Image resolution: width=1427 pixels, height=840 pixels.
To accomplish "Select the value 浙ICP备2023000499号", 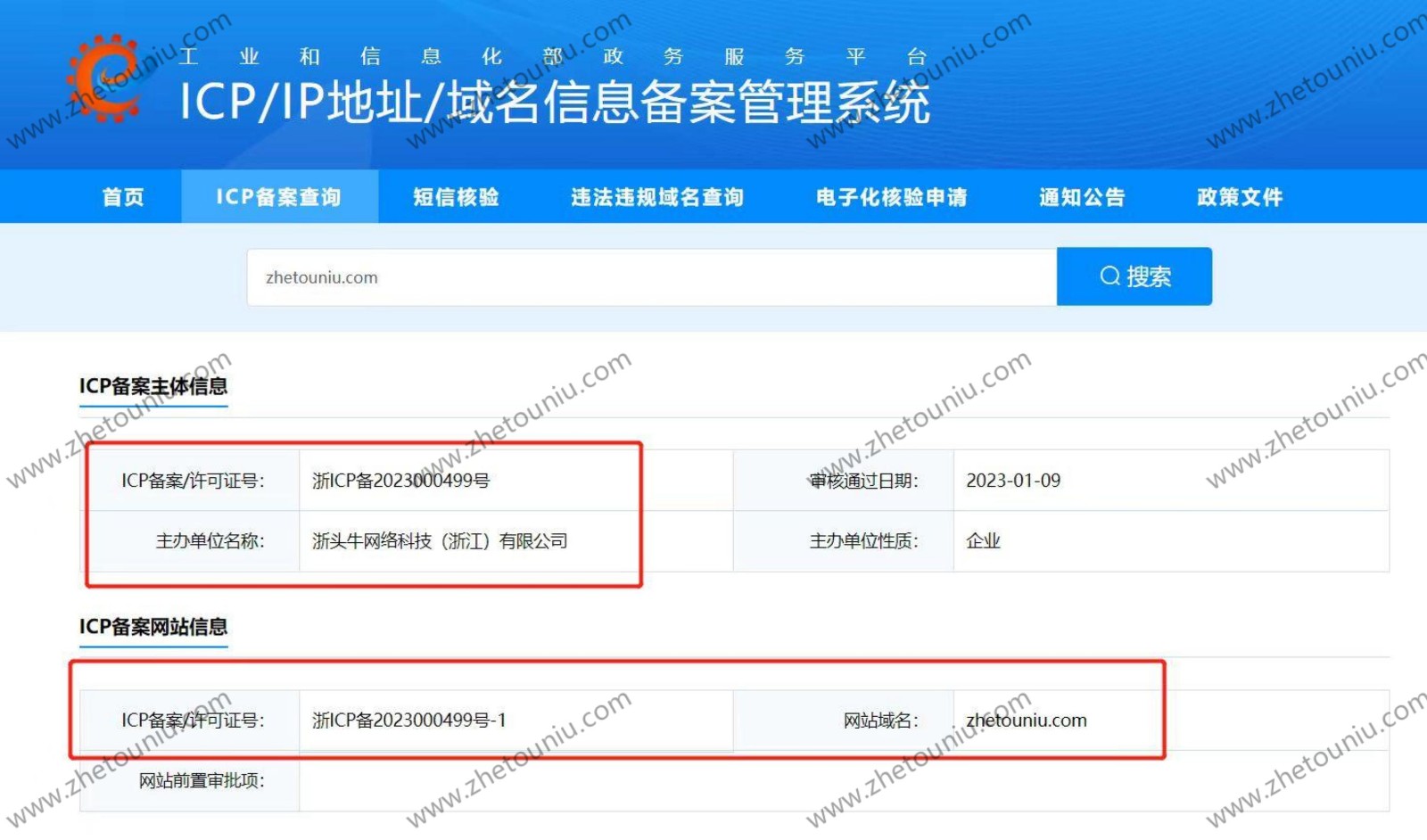I will click(401, 481).
